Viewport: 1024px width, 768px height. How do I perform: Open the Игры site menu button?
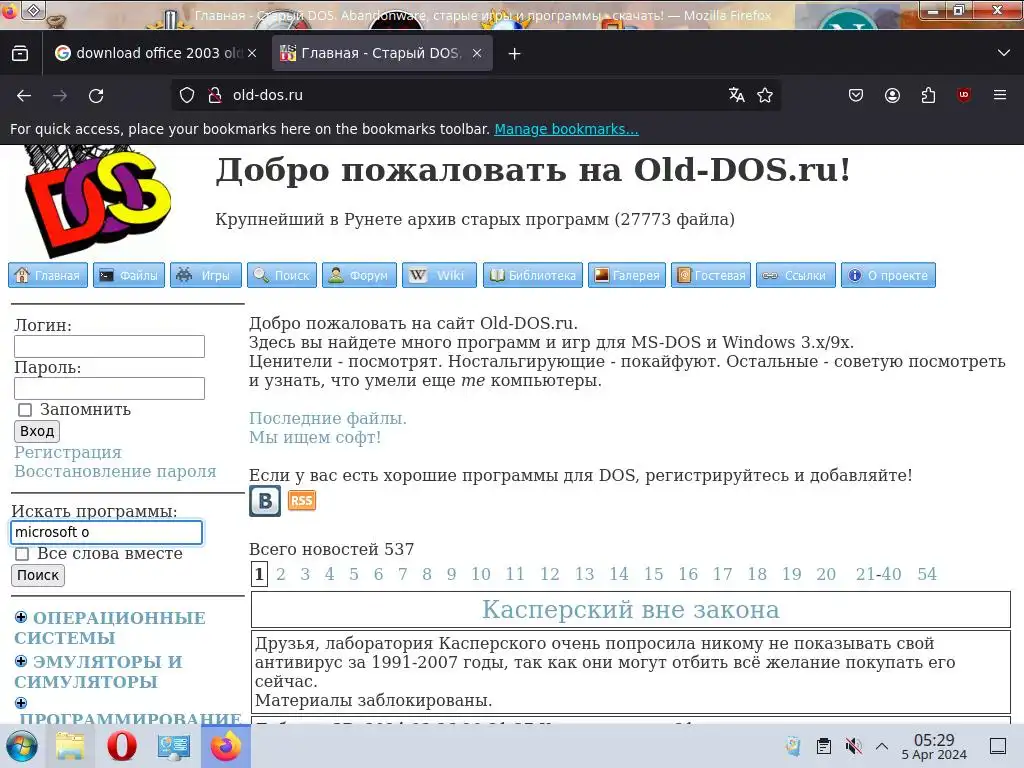click(206, 275)
